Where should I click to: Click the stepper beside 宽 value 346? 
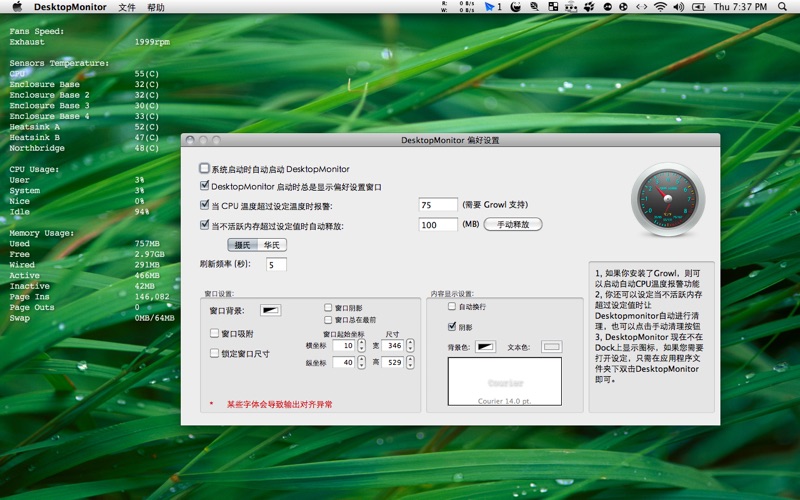[410, 345]
